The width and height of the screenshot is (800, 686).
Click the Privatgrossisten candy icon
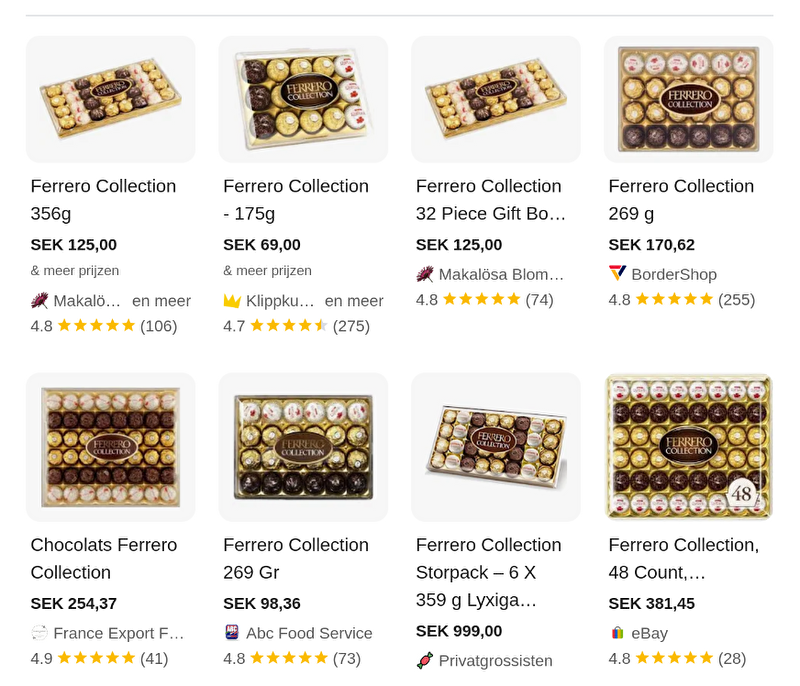(425, 660)
